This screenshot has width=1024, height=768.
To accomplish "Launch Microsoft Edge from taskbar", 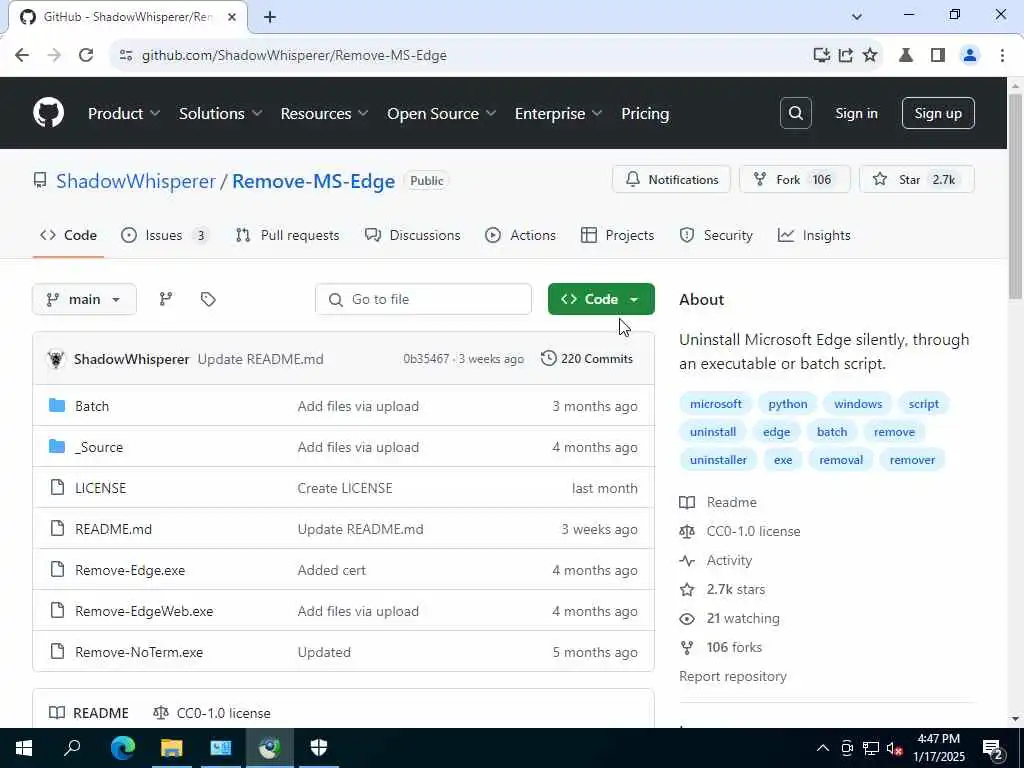I will pyautogui.click(x=122, y=748).
